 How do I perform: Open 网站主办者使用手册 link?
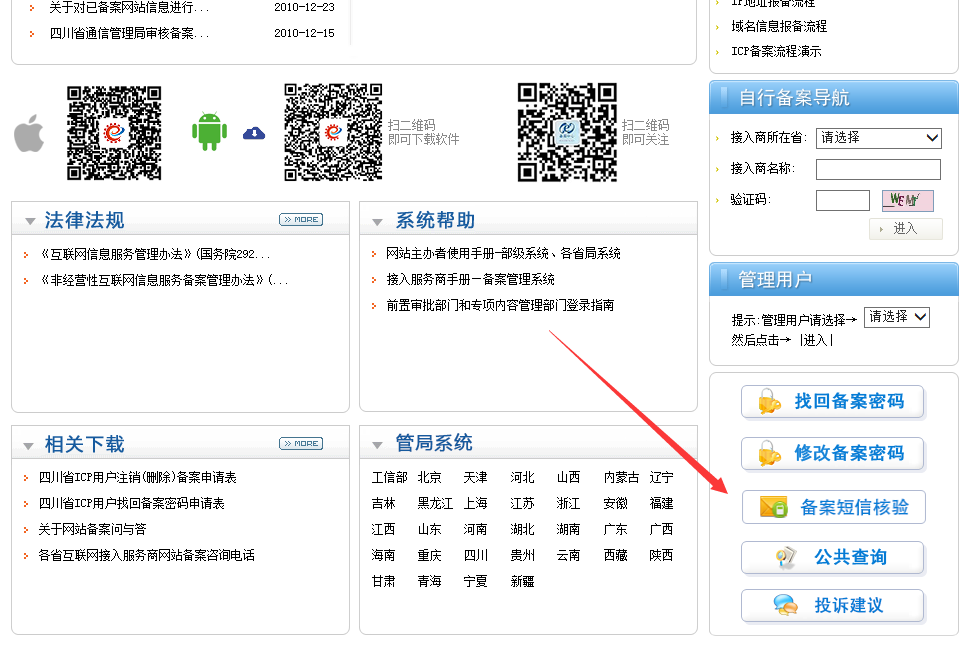tap(503, 253)
